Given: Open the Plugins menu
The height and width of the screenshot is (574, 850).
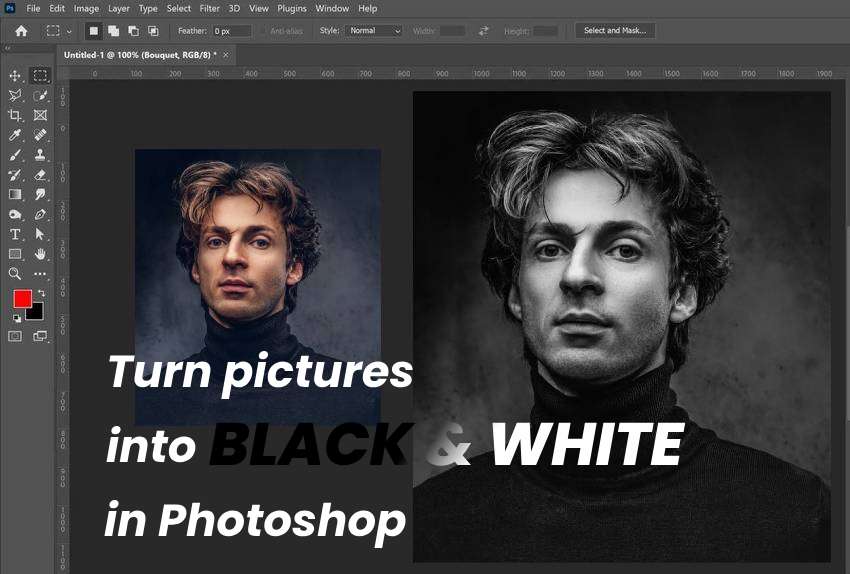Looking at the screenshot, I should [292, 9].
